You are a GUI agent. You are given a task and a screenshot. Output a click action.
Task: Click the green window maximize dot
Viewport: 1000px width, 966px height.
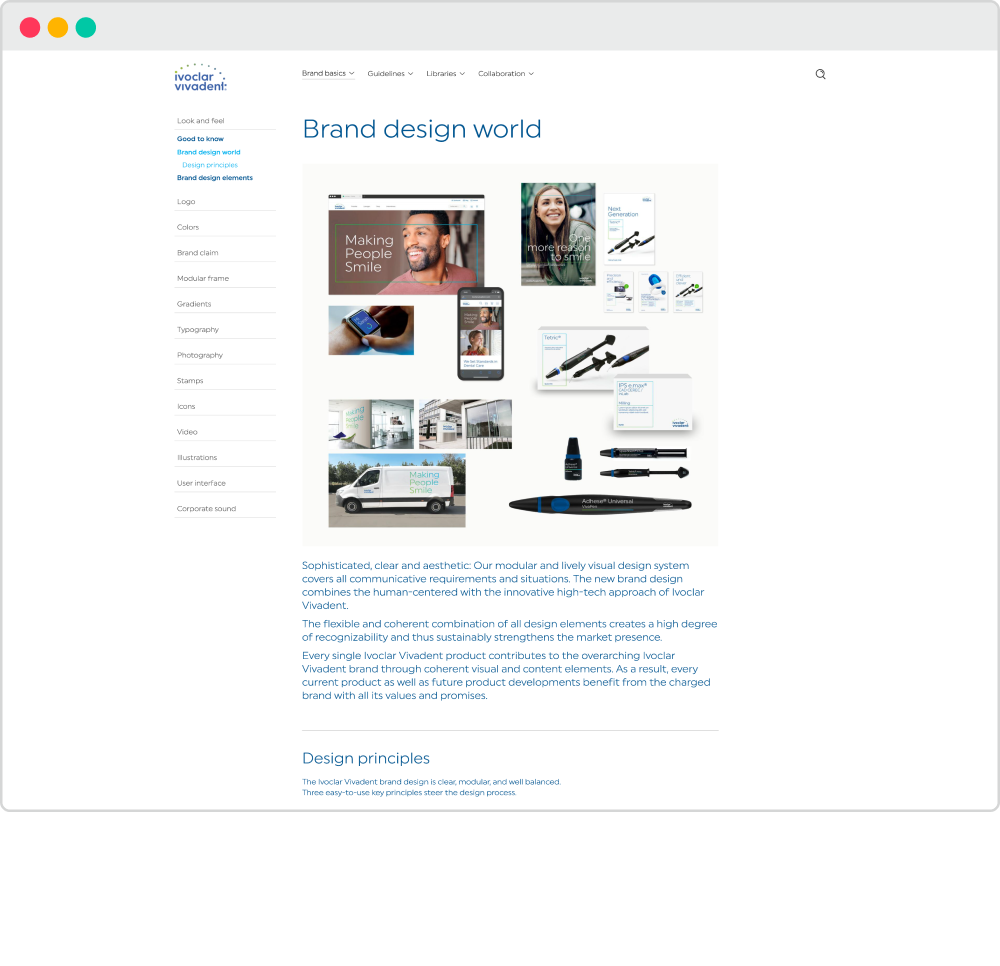pyautogui.click(x=86, y=27)
